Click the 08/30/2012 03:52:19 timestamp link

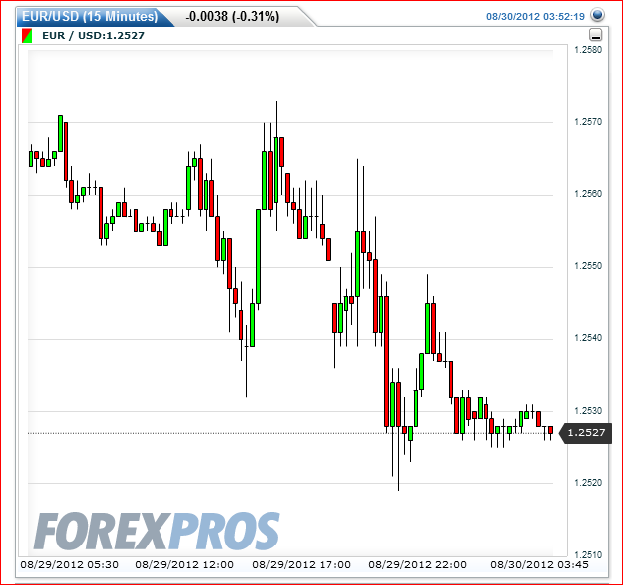coord(535,17)
